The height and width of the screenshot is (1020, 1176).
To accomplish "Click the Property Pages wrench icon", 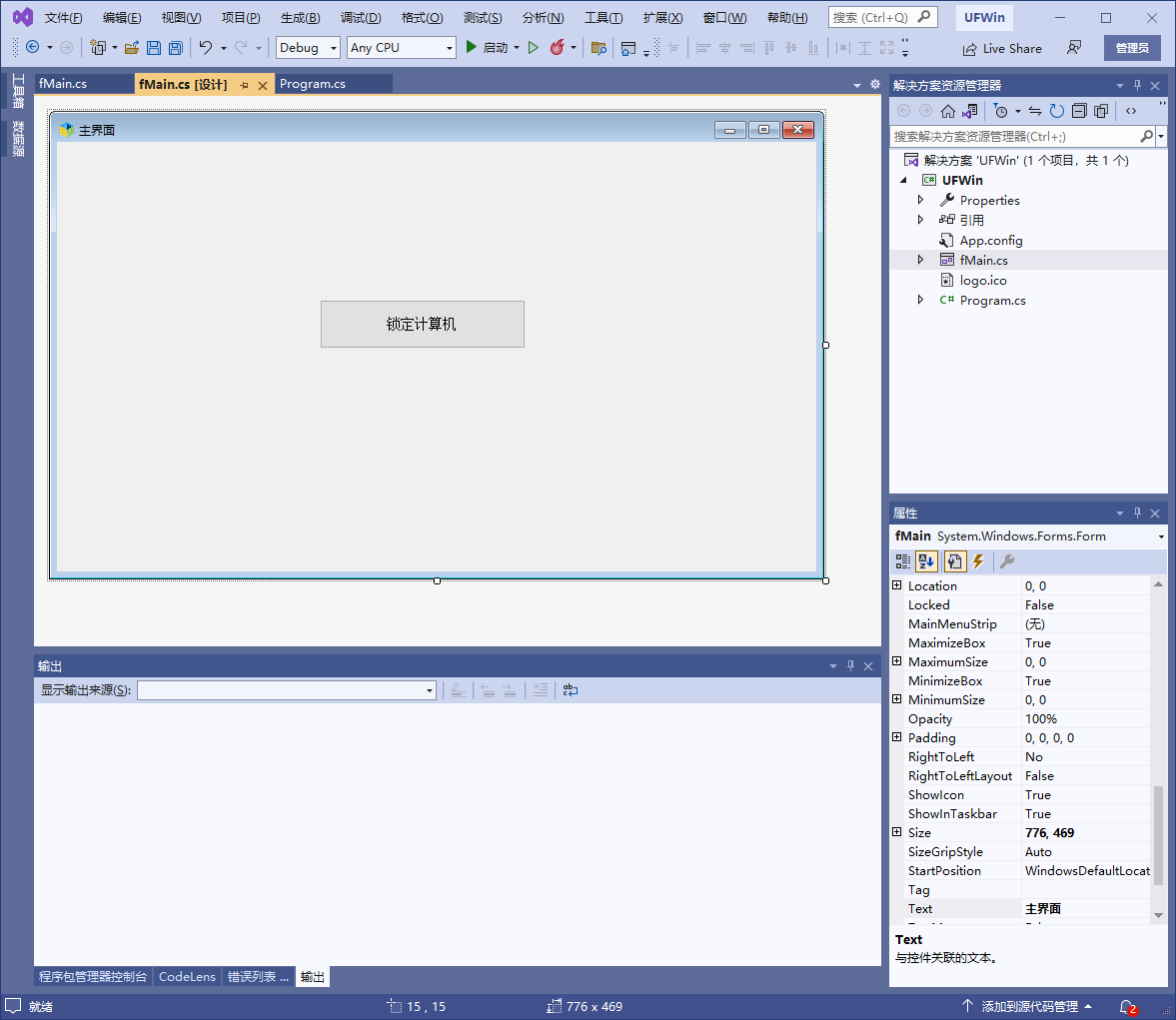I will pos(1007,561).
